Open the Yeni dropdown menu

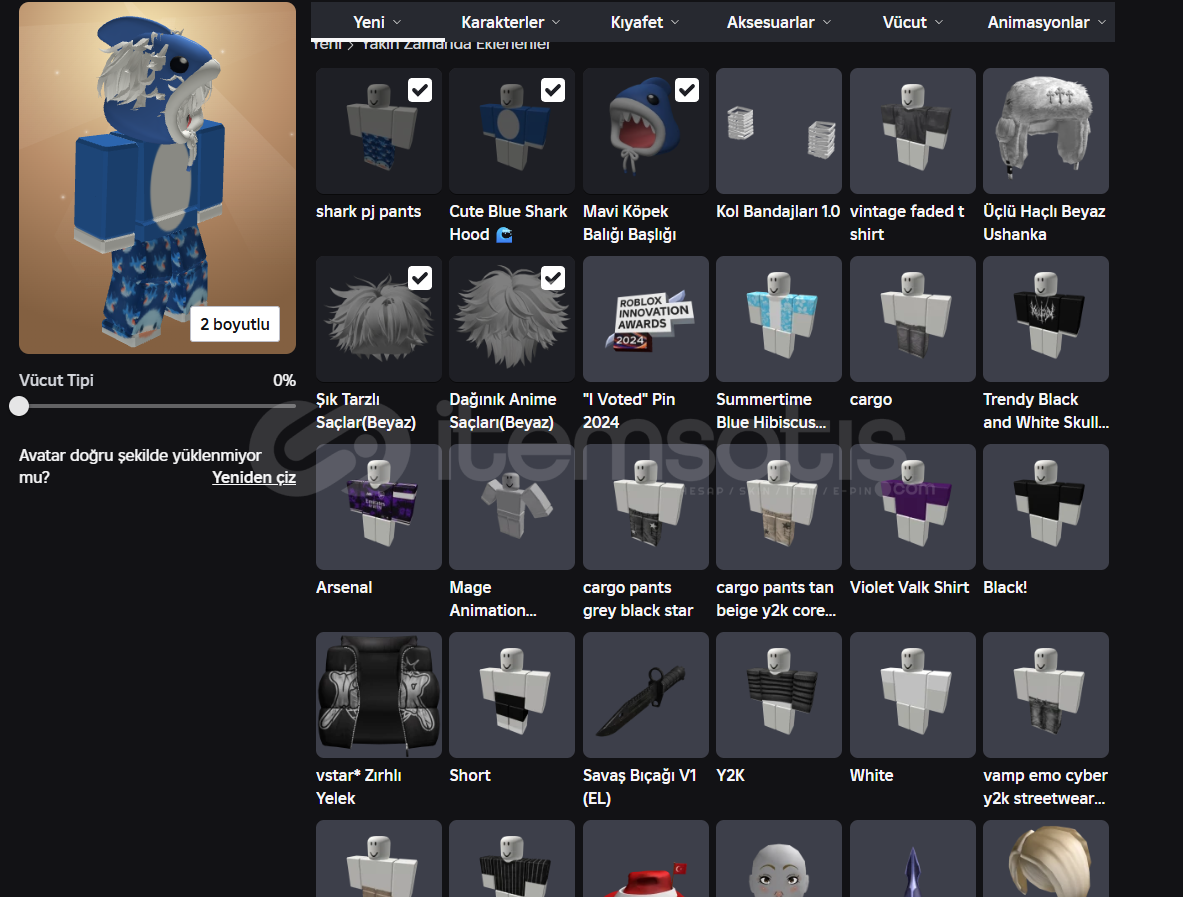click(x=377, y=22)
